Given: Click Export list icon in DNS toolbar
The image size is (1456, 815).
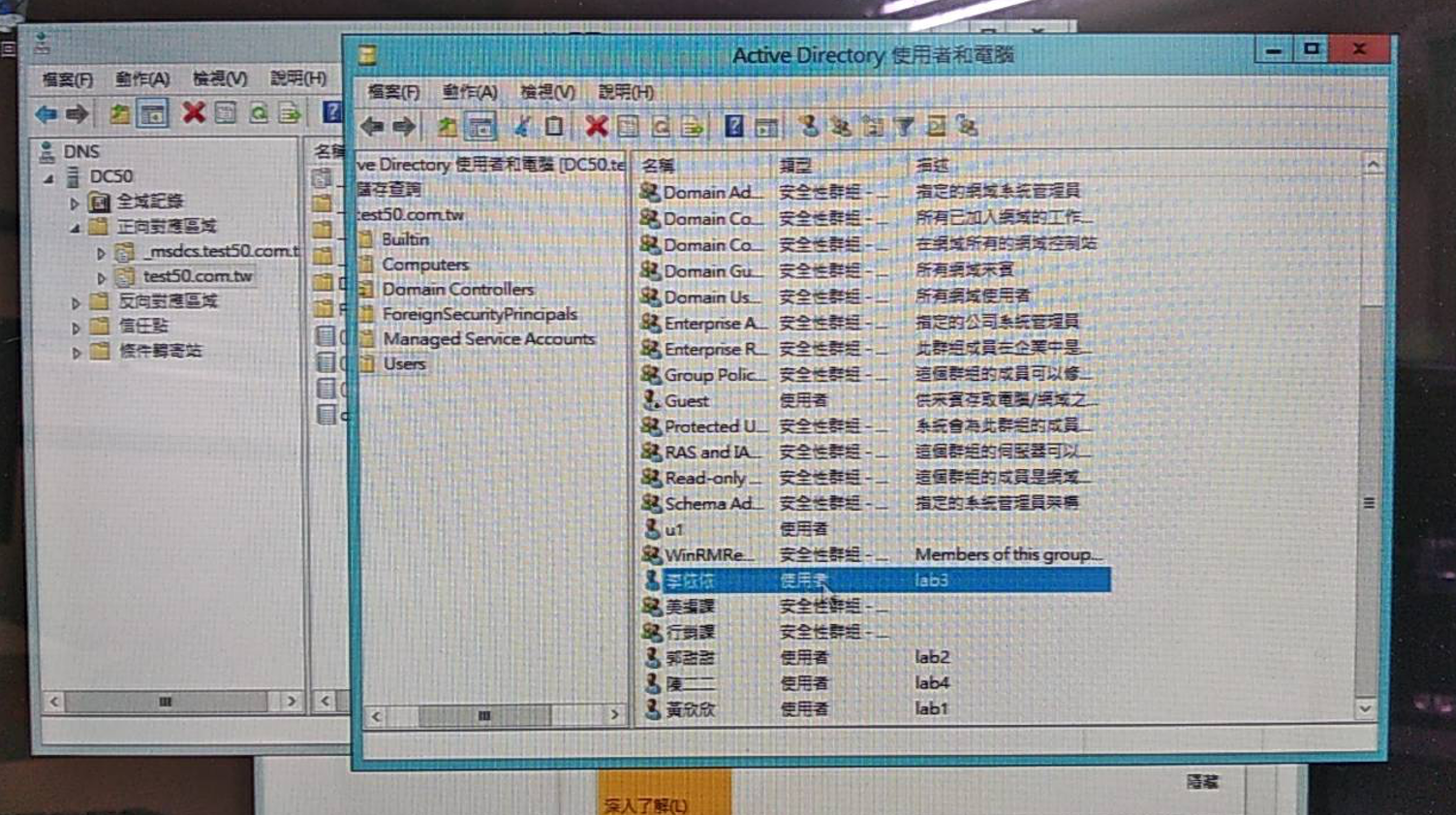Looking at the screenshot, I should (290, 113).
